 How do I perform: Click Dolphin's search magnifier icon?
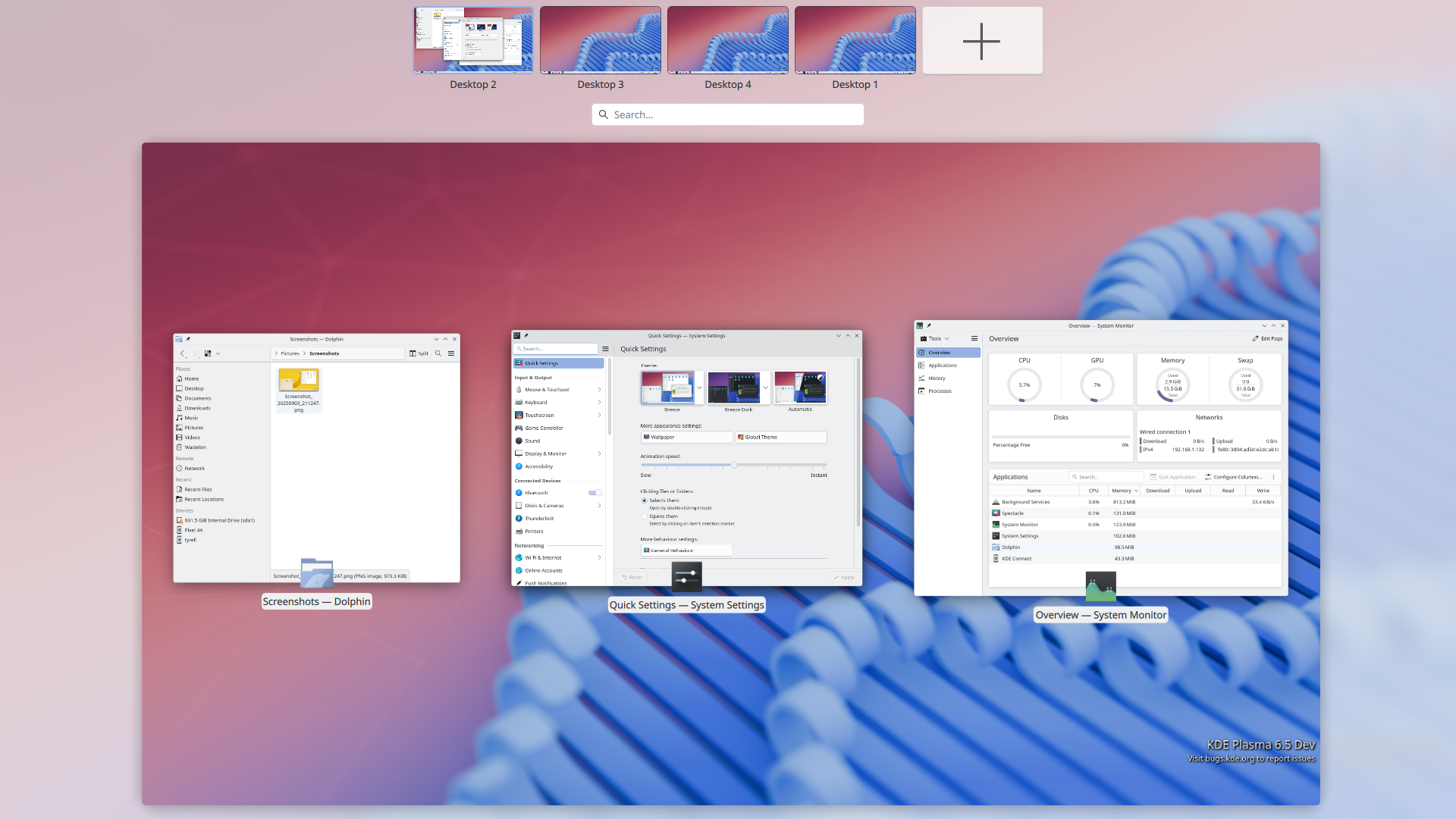(x=438, y=353)
